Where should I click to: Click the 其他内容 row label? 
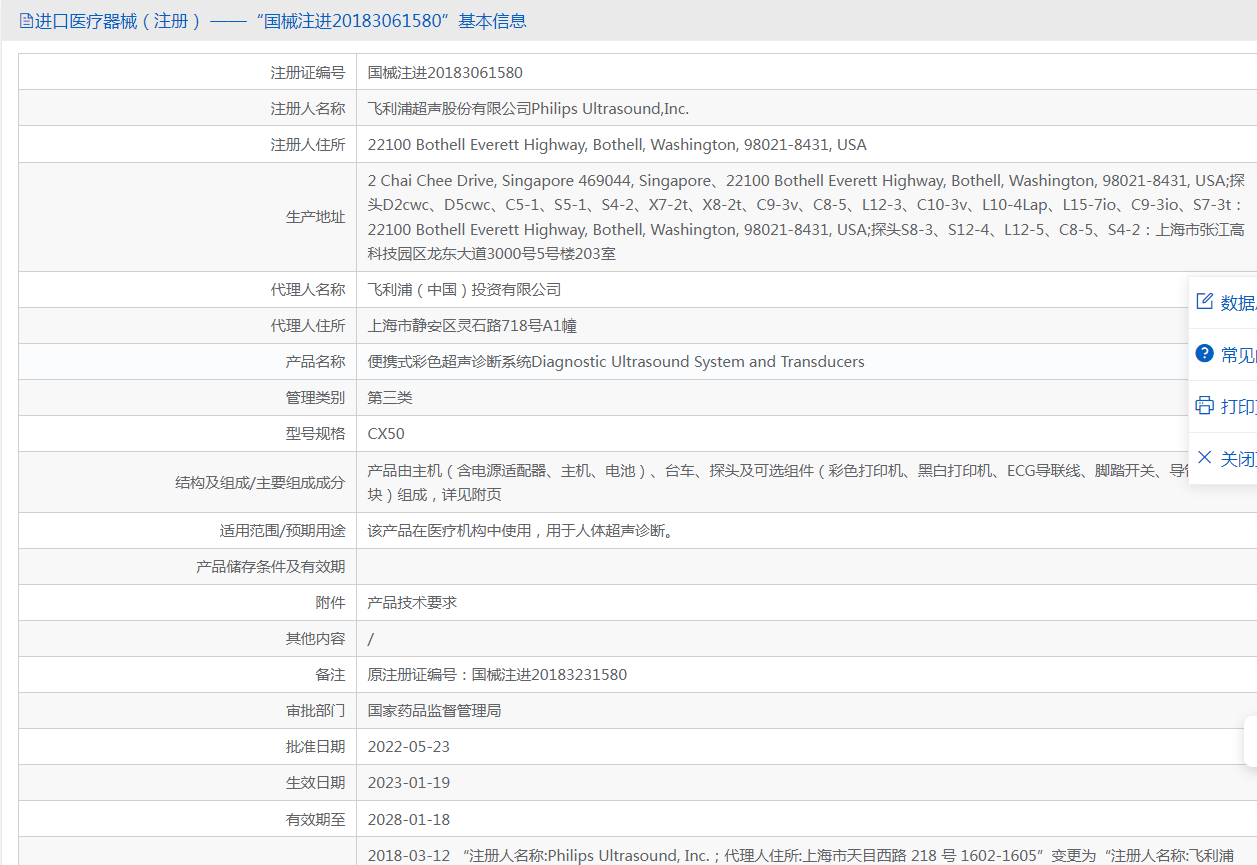(316, 639)
